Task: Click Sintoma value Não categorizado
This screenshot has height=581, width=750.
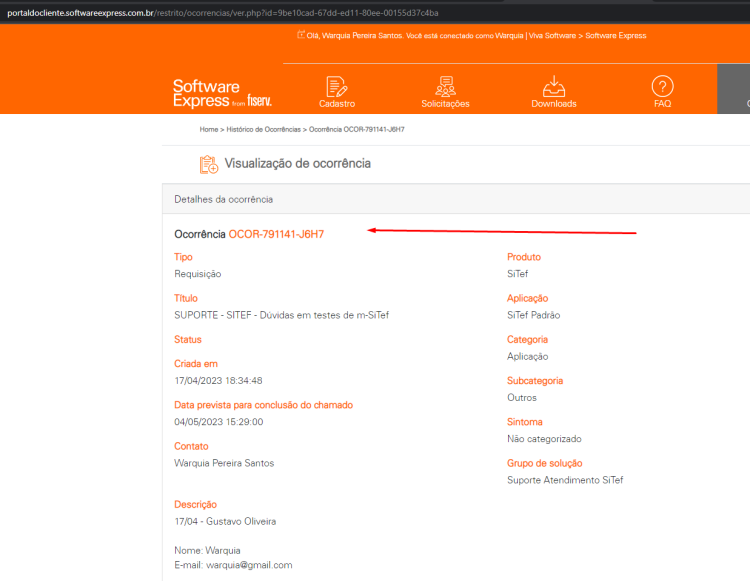Action: [544, 439]
